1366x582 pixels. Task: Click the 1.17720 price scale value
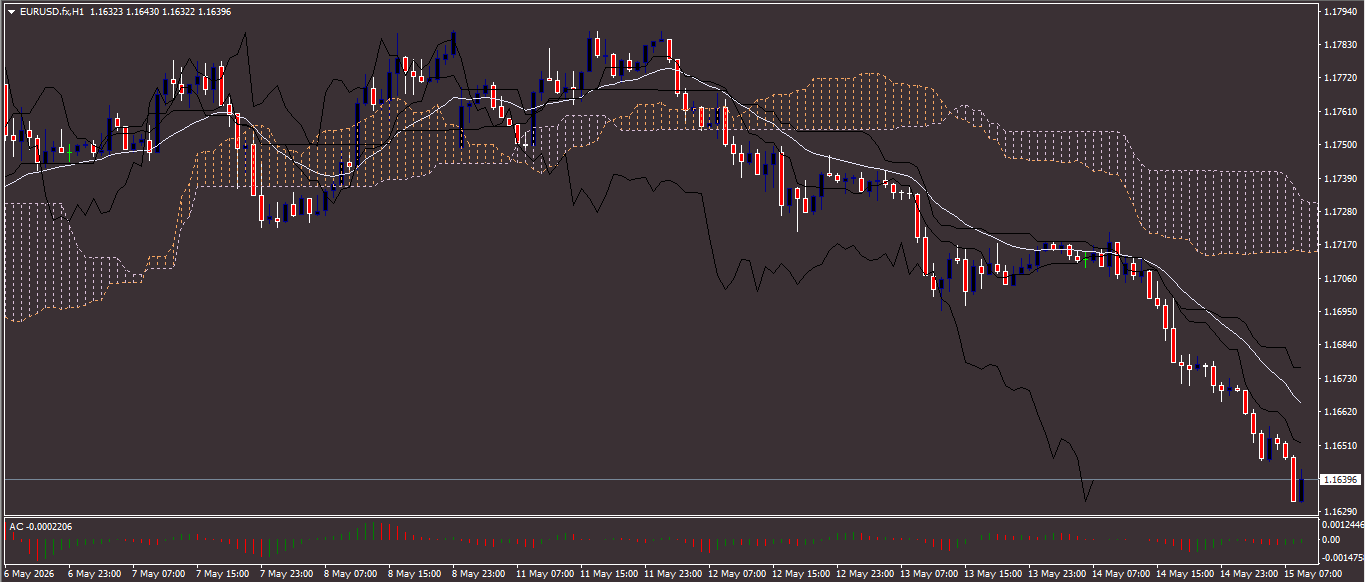[1339, 78]
